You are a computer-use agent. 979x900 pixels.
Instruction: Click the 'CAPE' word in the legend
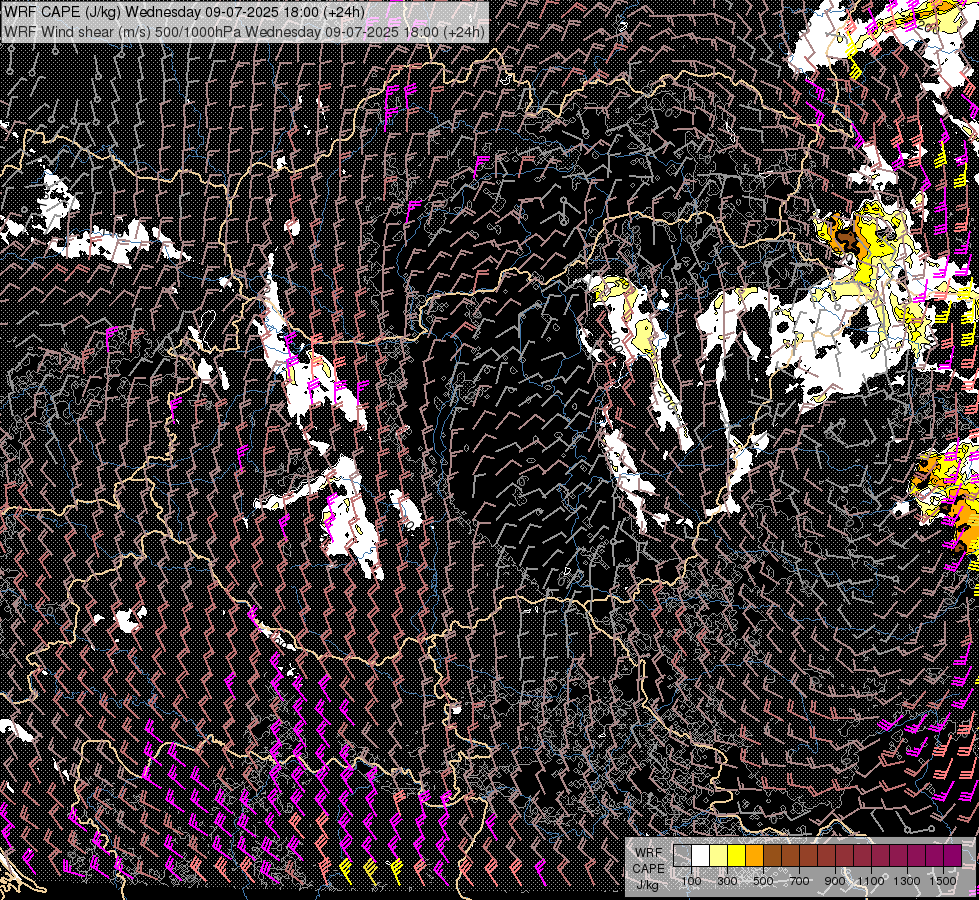[648, 869]
